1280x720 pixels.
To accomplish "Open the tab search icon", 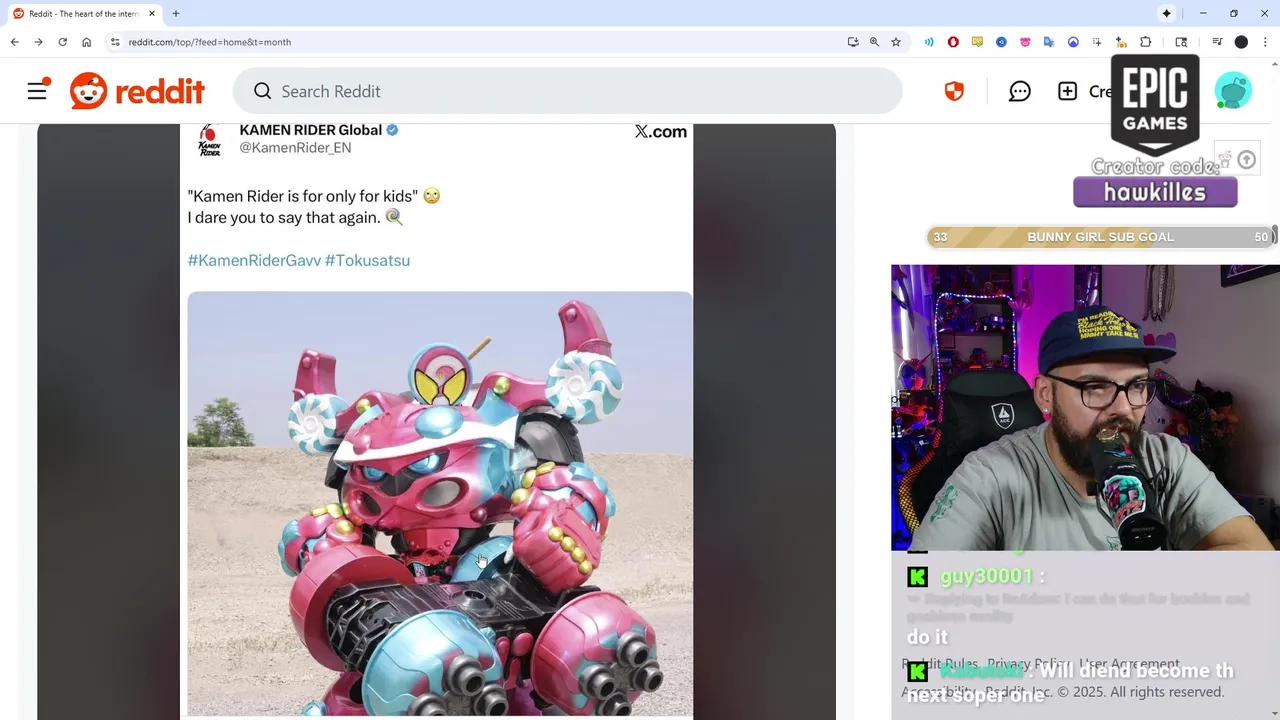I will click(1181, 42).
